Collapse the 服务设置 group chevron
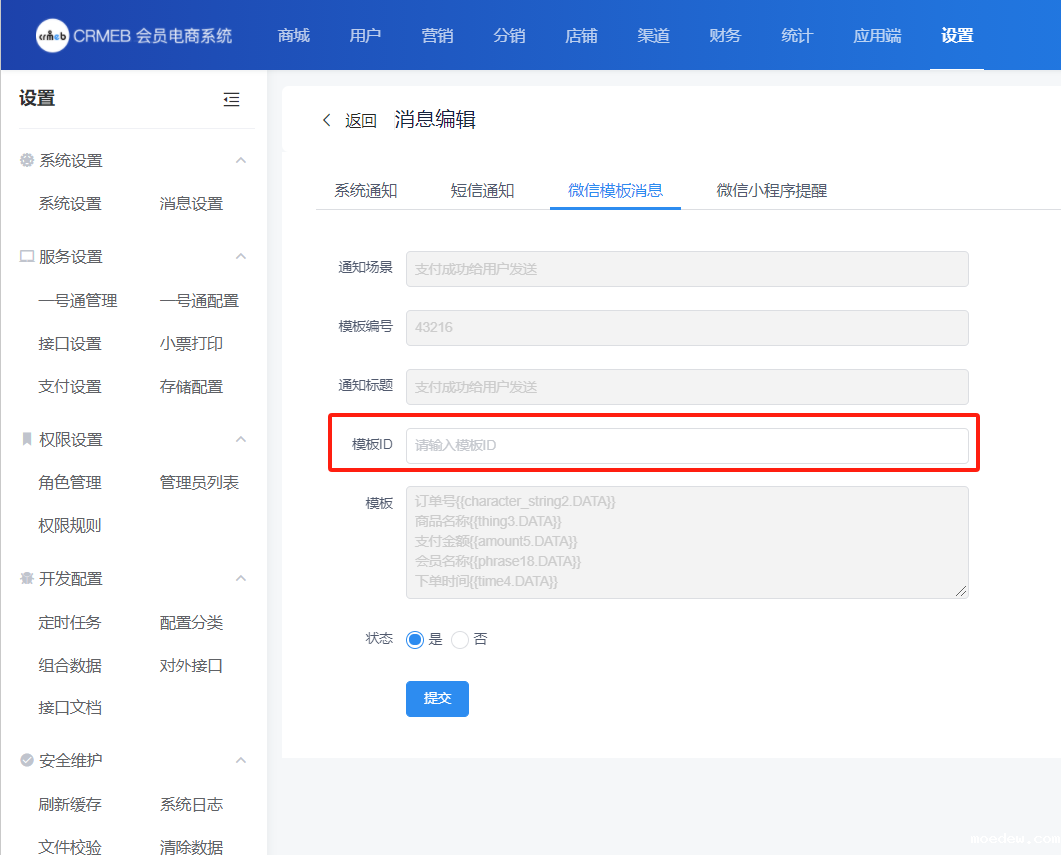The width and height of the screenshot is (1061, 855). (x=240, y=257)
